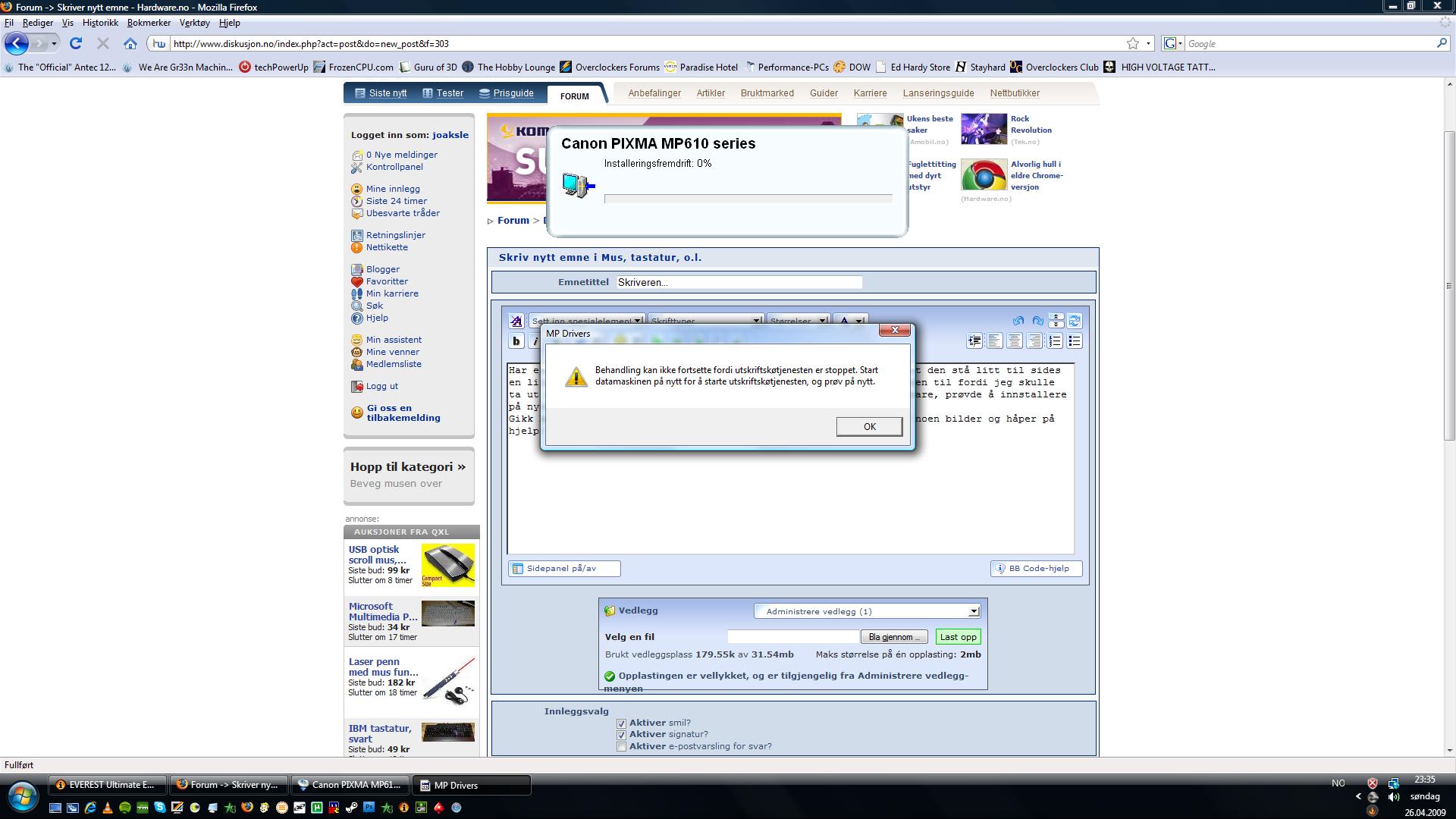Close the MP Drivers dialog with X

(895, 330)
